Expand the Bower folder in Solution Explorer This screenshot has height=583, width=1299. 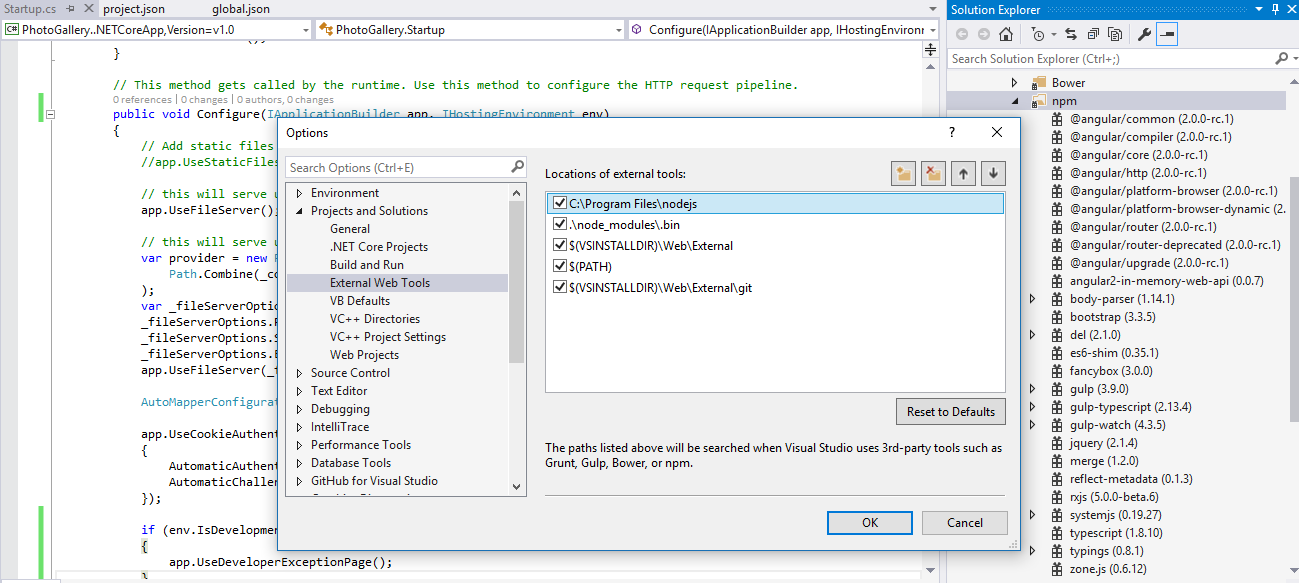click(1014, 83)
